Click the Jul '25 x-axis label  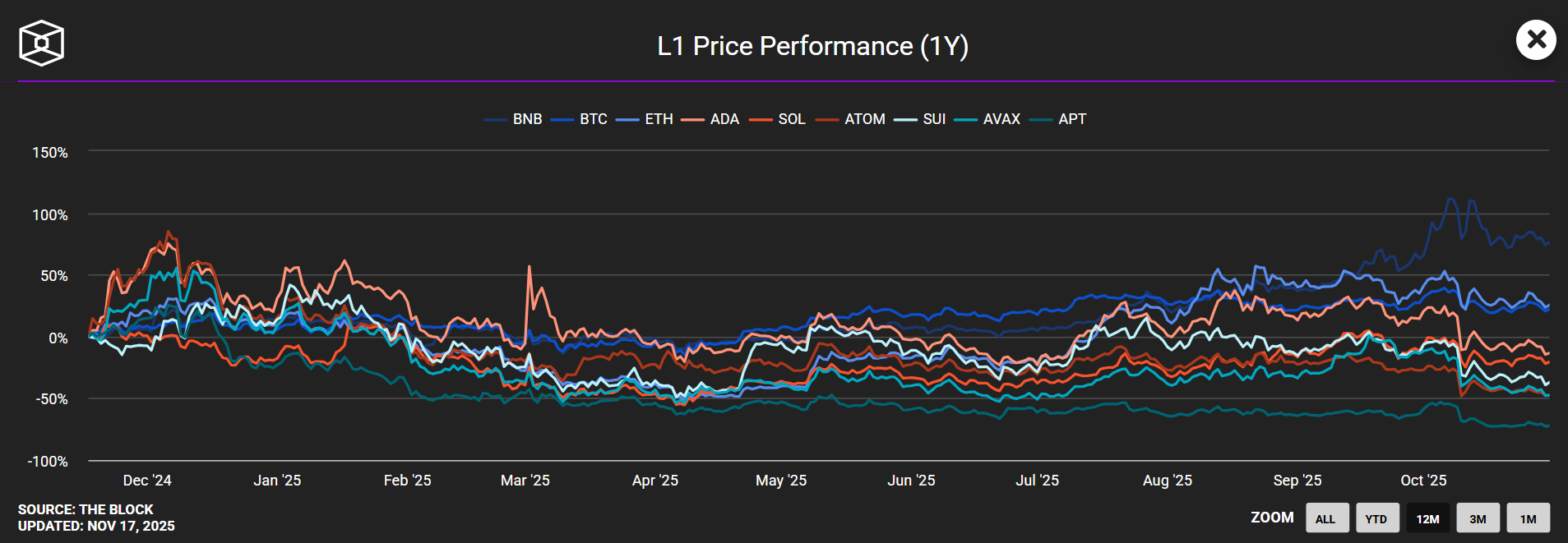pos(1037,481)
